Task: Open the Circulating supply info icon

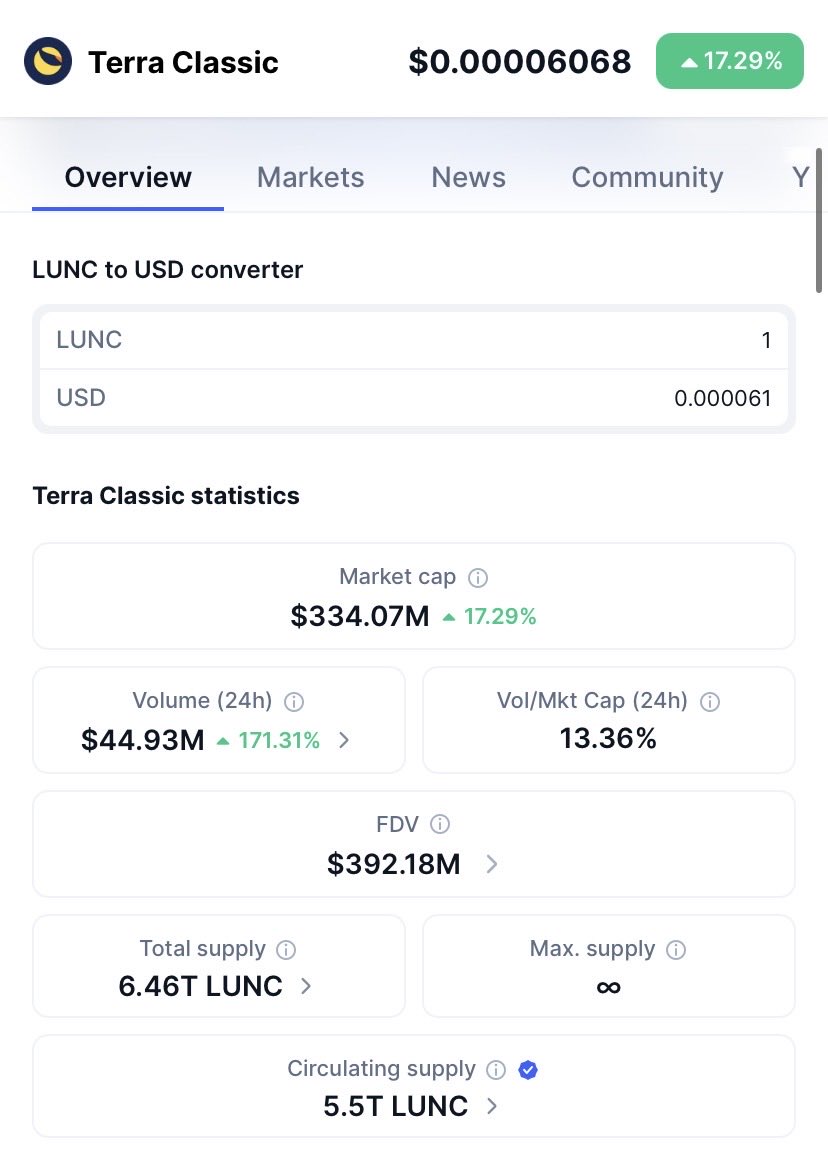Action: tap(496, 1069)
